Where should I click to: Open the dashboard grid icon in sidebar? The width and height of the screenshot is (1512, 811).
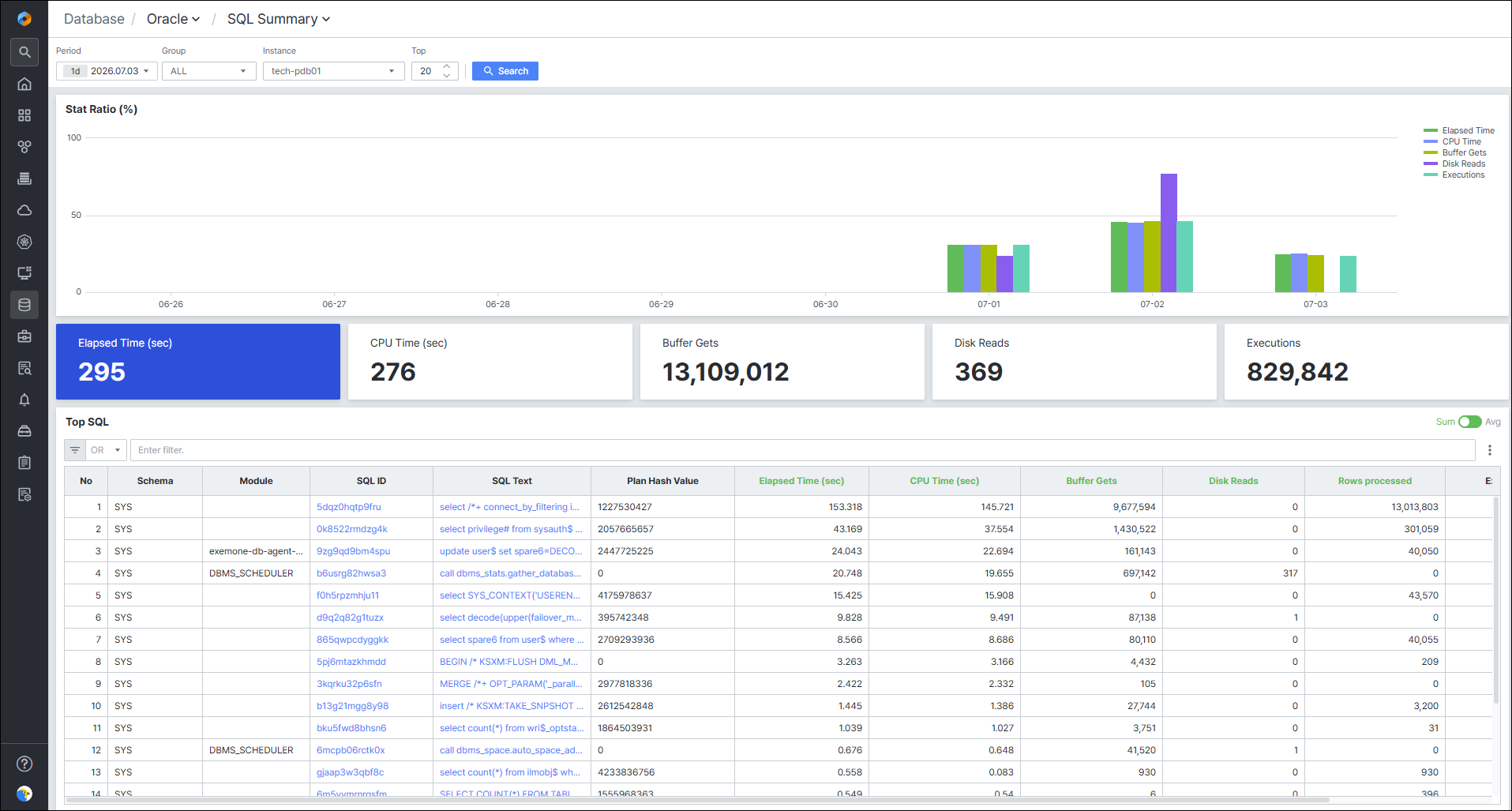click(x=24, y=115)
